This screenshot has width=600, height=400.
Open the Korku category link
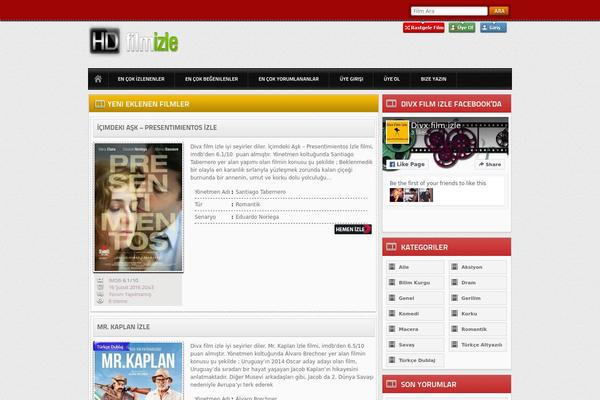click(x=469, y=313)
